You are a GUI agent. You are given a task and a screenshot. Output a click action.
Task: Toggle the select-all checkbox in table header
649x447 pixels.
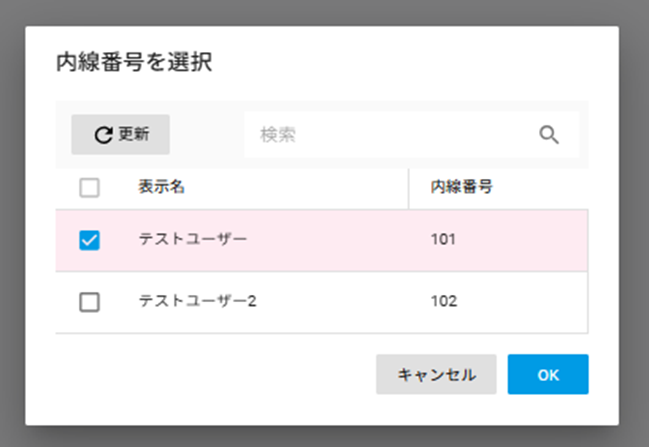89,187
